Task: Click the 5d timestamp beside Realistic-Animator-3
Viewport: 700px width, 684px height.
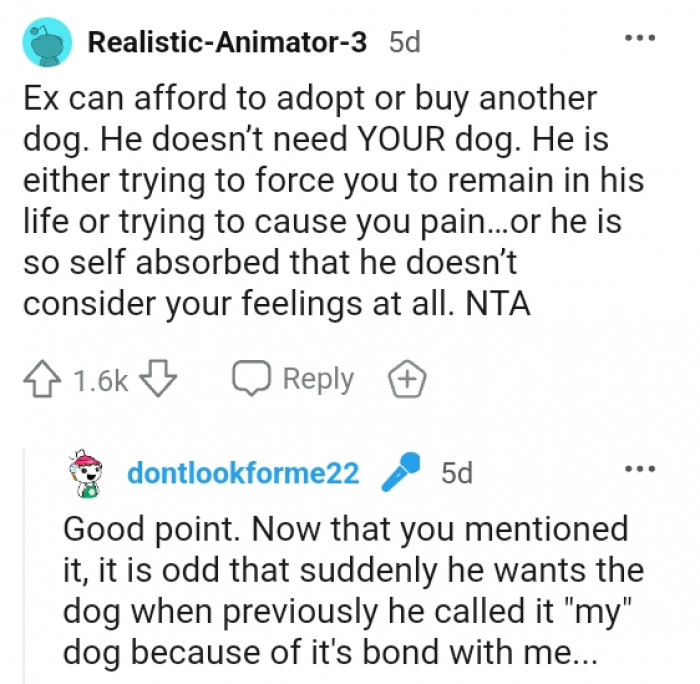Action: [x=404, y=43]
